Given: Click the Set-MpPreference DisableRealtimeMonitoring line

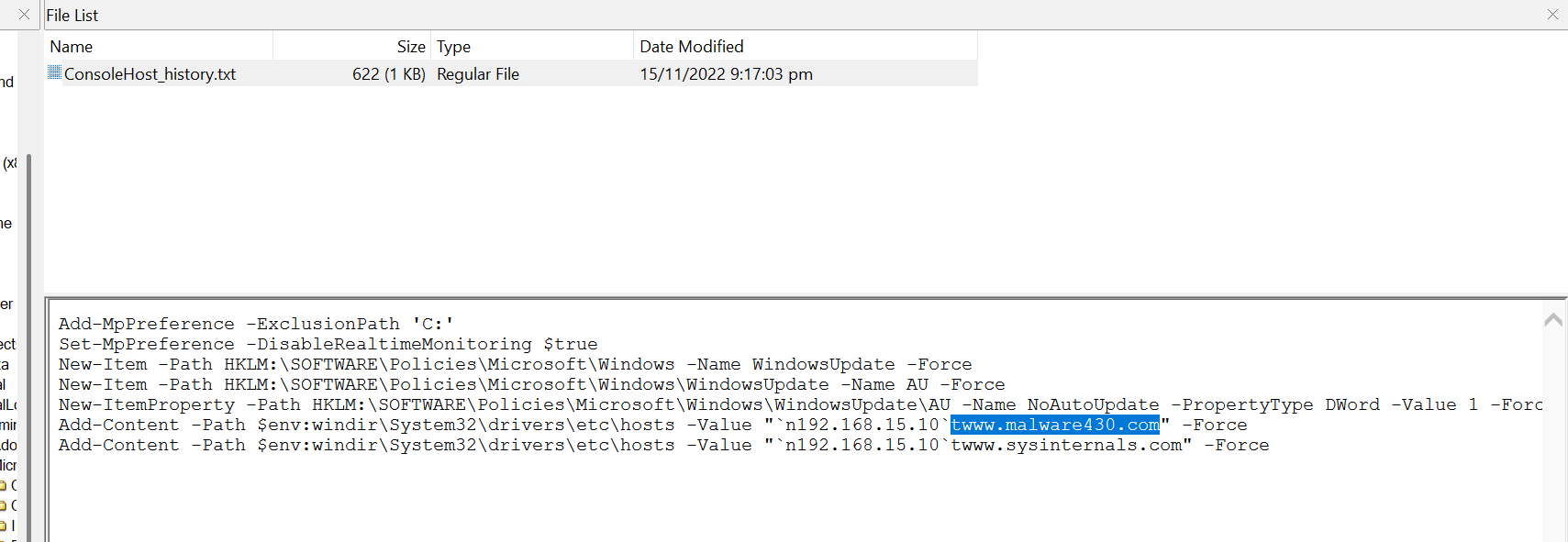Looking at the screenshot, I should (328, 344).
